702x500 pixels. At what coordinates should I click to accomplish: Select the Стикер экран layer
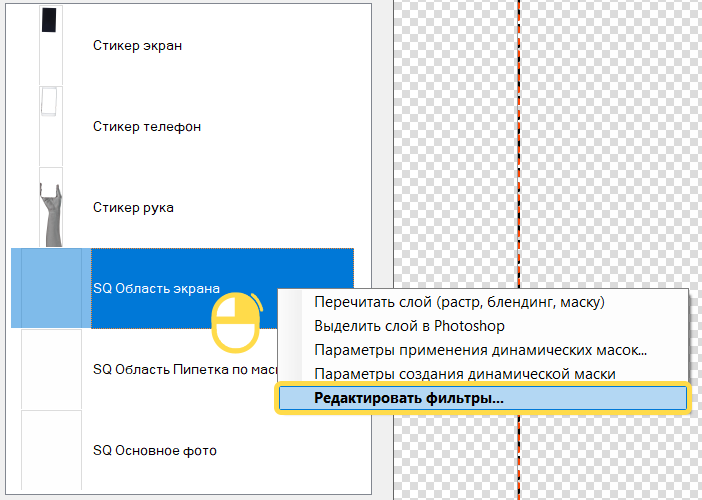tap(137, 46)
